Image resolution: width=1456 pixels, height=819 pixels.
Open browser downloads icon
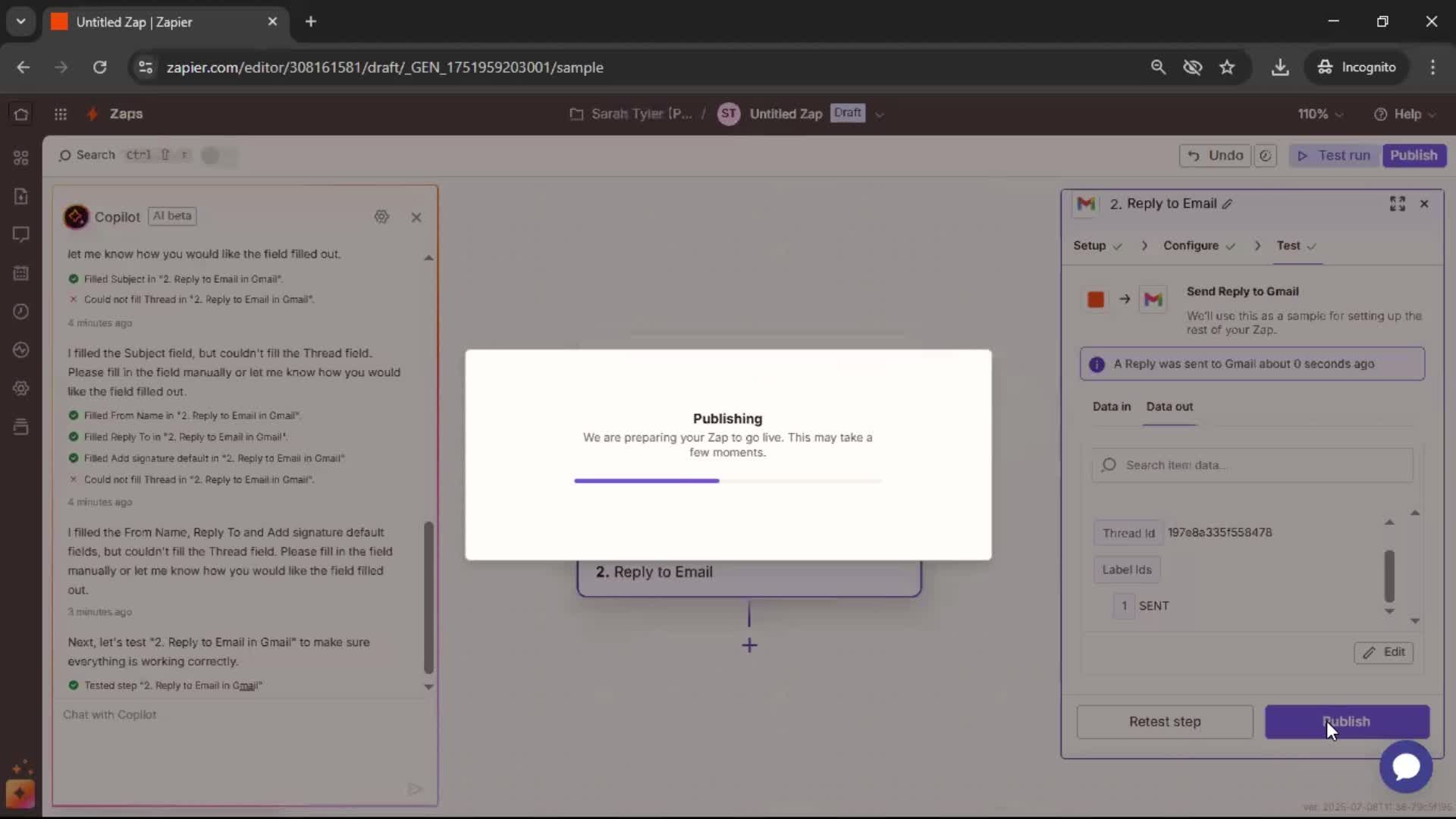click(x=1280, y=67)
